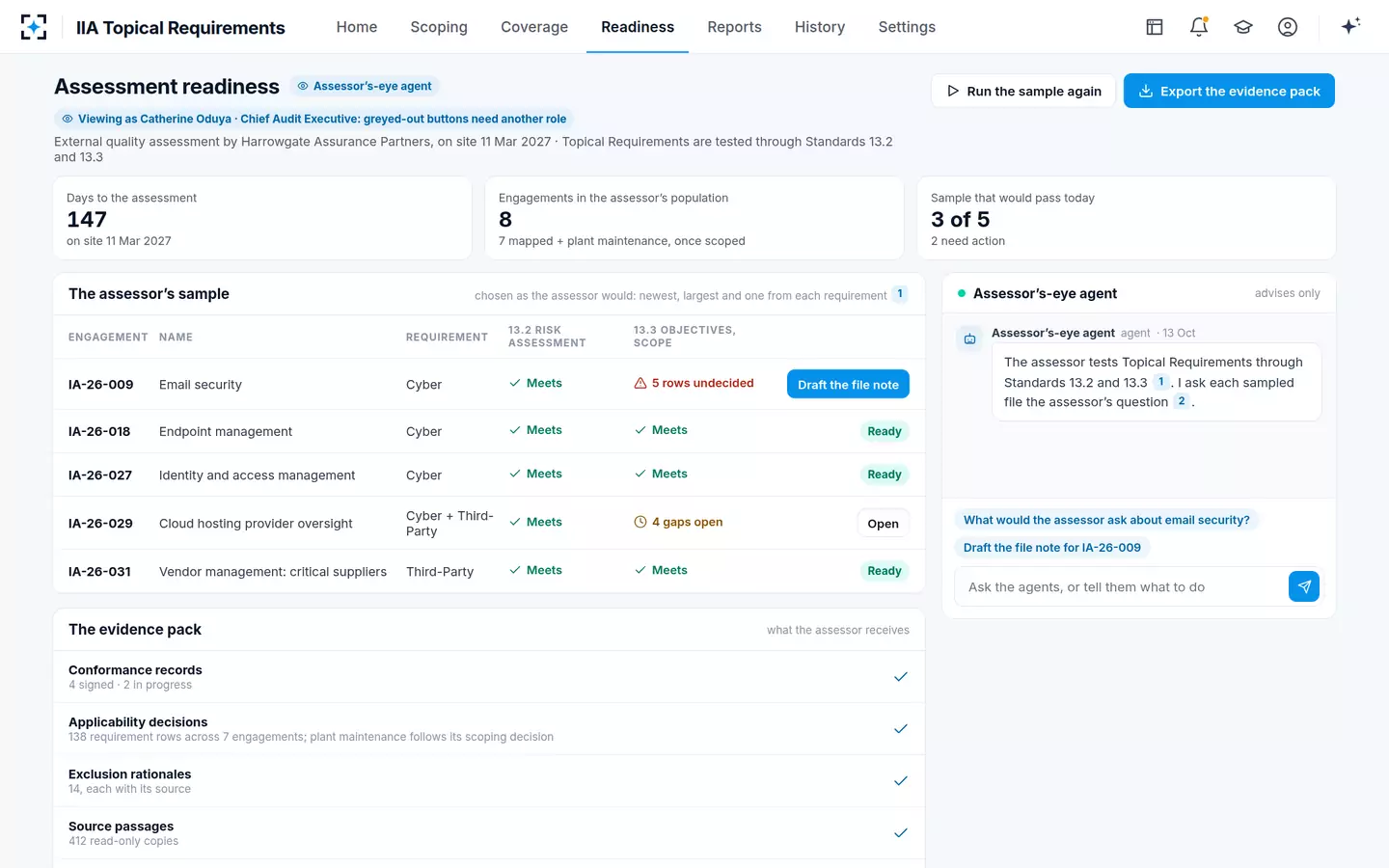Click Run the sample again
The image size is (1389, 868).
(1023, 91)
